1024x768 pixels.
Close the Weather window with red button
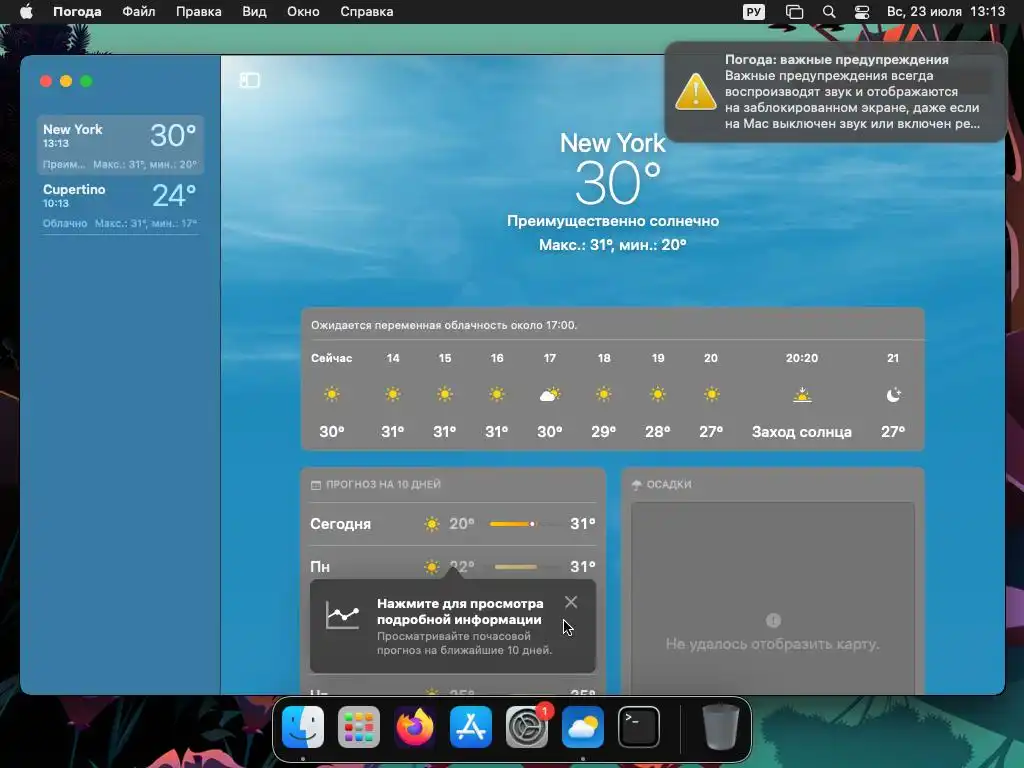click(46, 81)
